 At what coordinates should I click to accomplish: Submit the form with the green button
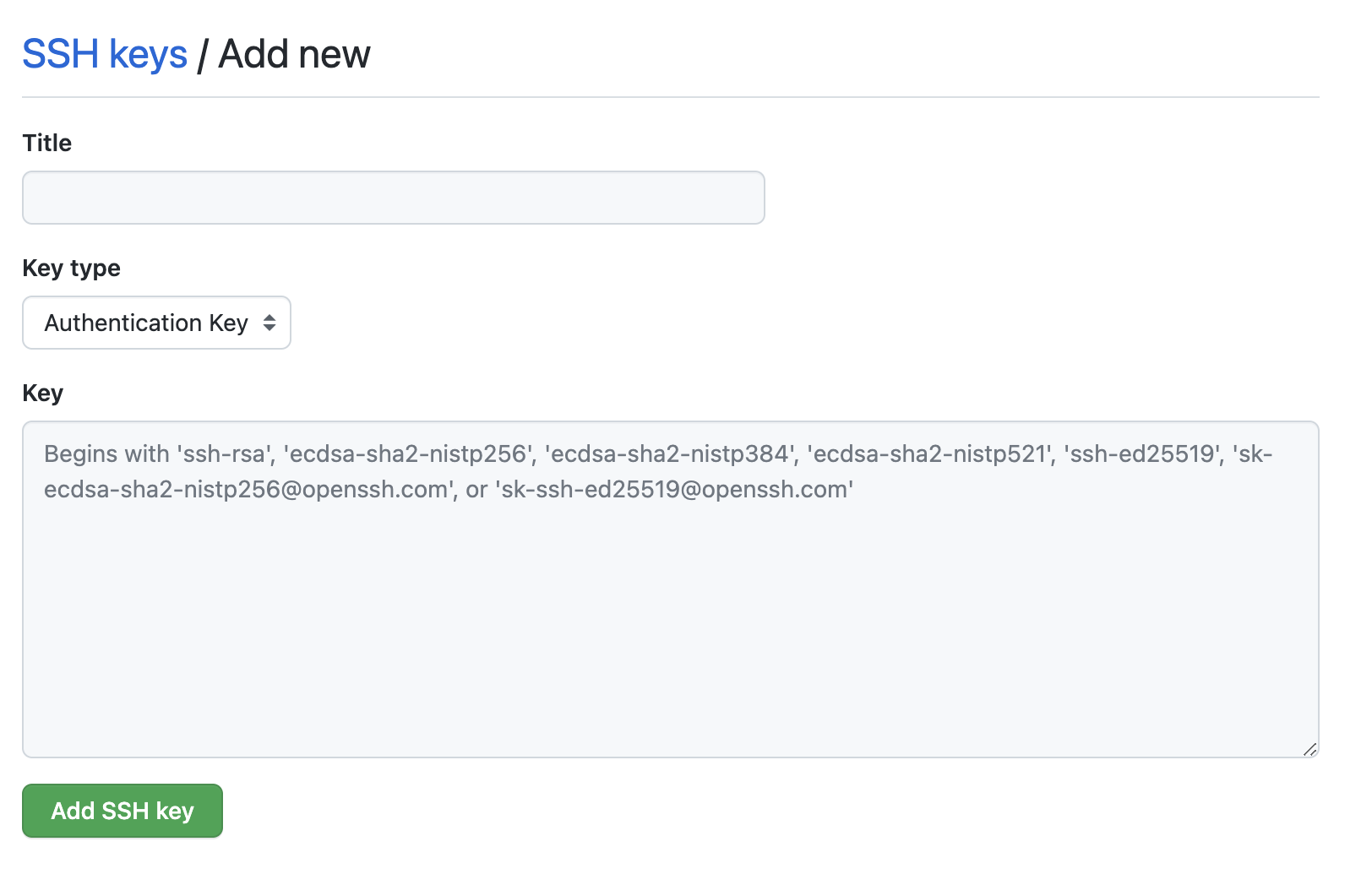point(122,811)
